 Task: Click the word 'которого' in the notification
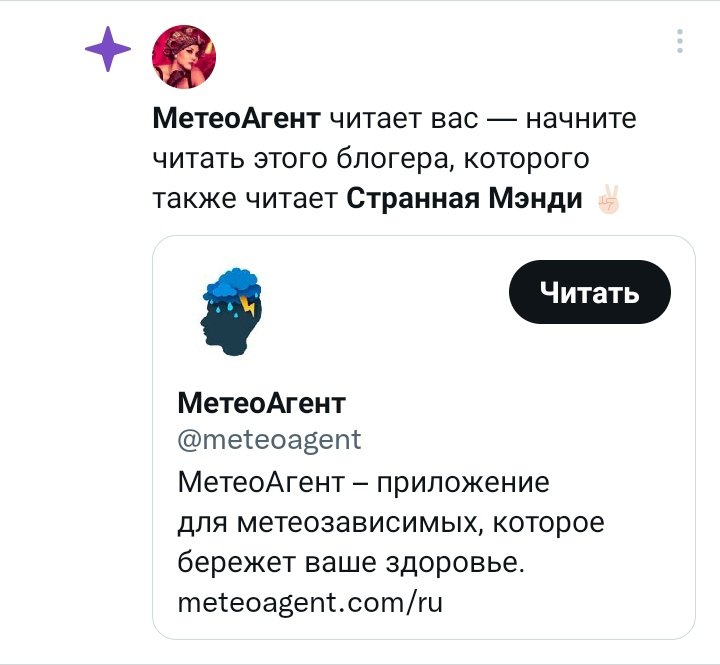click(x=526, y=159)
